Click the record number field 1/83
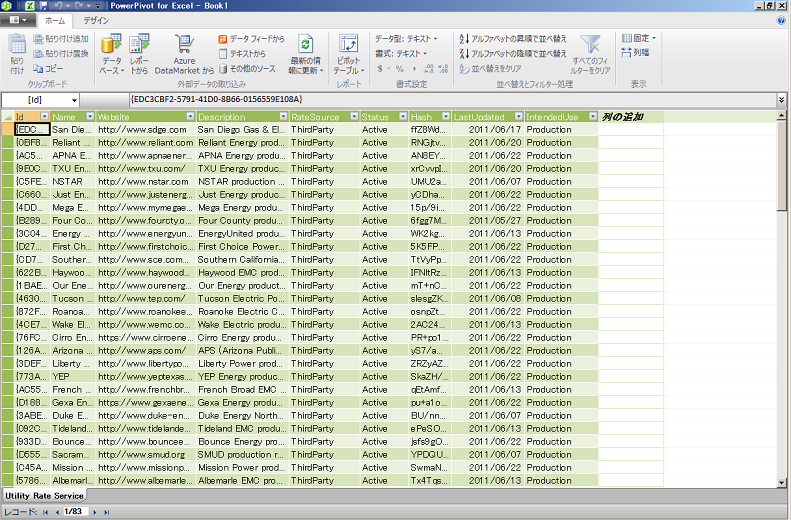Screen dimensions: 791x520 [74, 512]
